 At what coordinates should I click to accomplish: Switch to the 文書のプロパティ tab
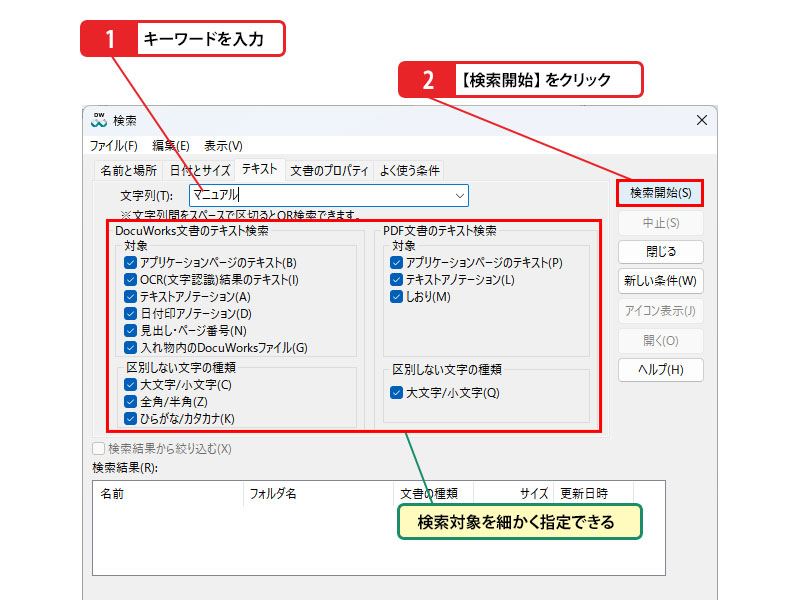[329, 170]
